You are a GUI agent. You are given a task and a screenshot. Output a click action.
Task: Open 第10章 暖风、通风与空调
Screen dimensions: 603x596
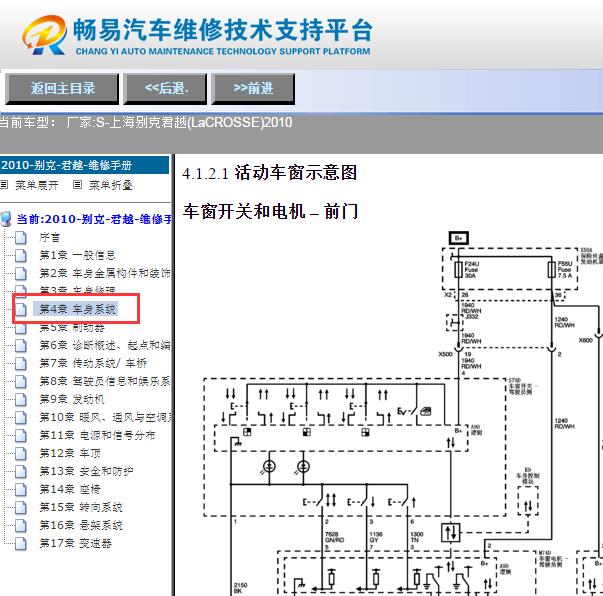106,418
